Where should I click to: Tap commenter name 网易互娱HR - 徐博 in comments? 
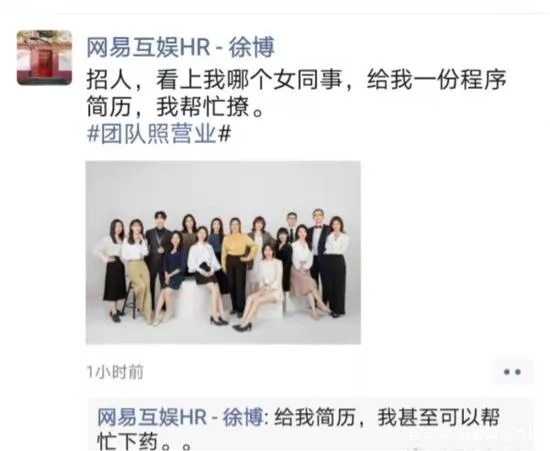coord(180,417)
